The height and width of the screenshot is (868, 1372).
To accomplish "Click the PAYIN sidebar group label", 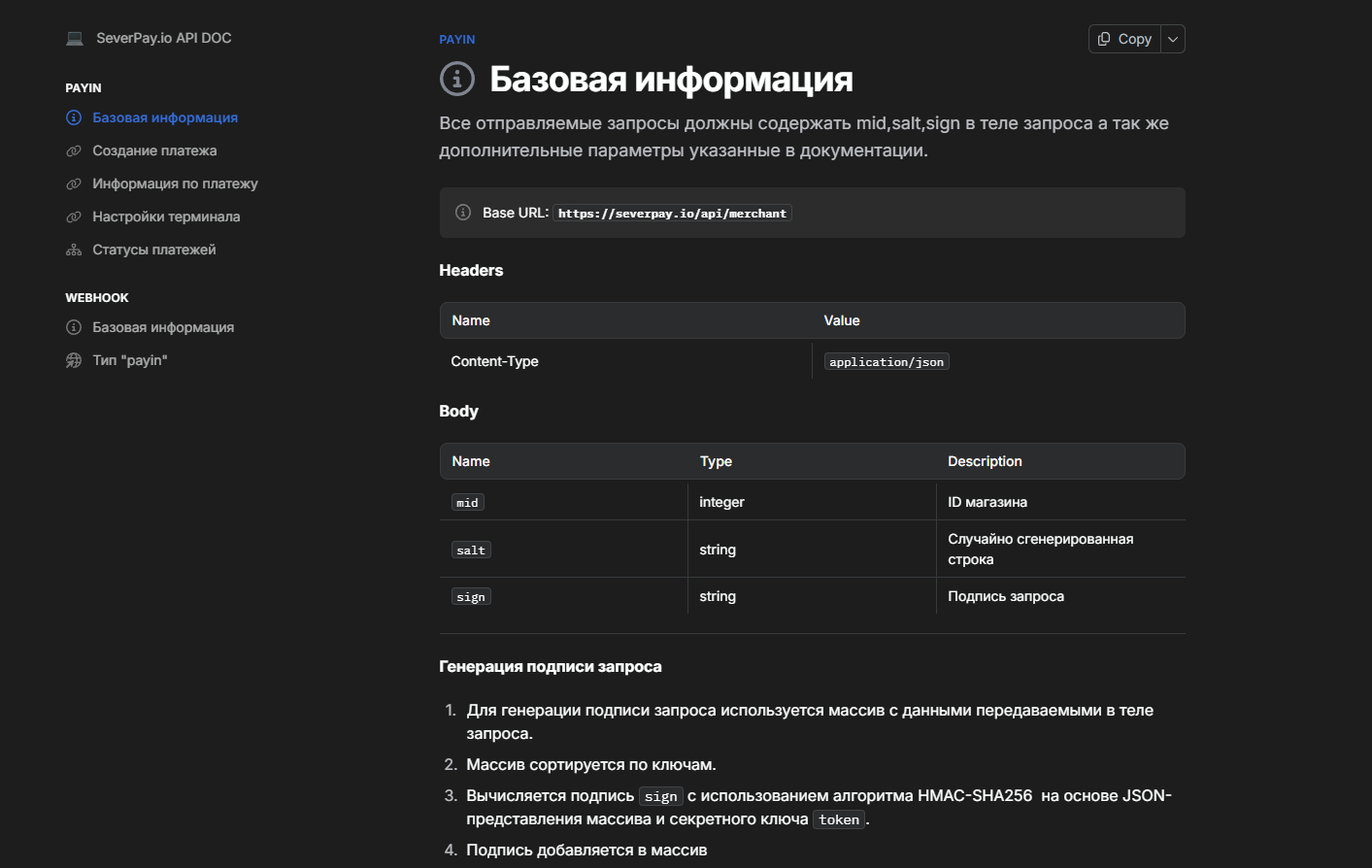I will (84, 88).
